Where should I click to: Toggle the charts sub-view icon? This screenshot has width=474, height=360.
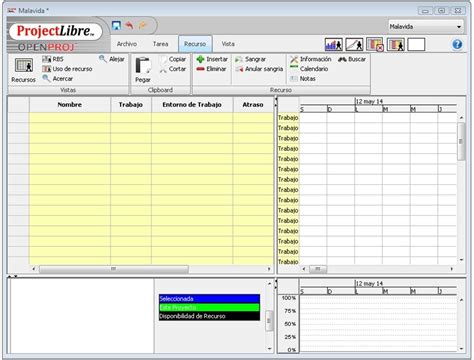tap(354, 44)
